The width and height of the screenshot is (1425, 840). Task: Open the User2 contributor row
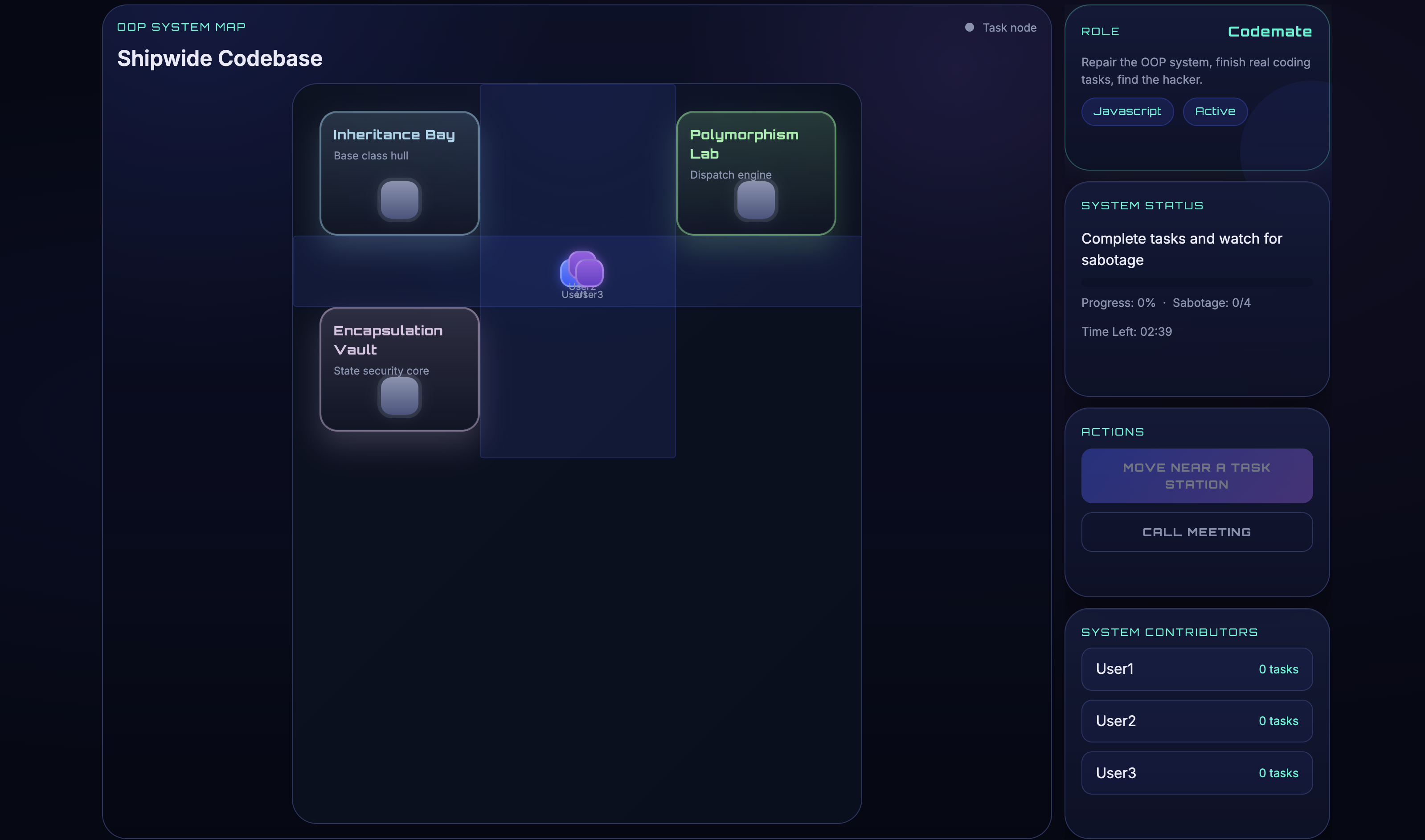[x=1196, y=721]
